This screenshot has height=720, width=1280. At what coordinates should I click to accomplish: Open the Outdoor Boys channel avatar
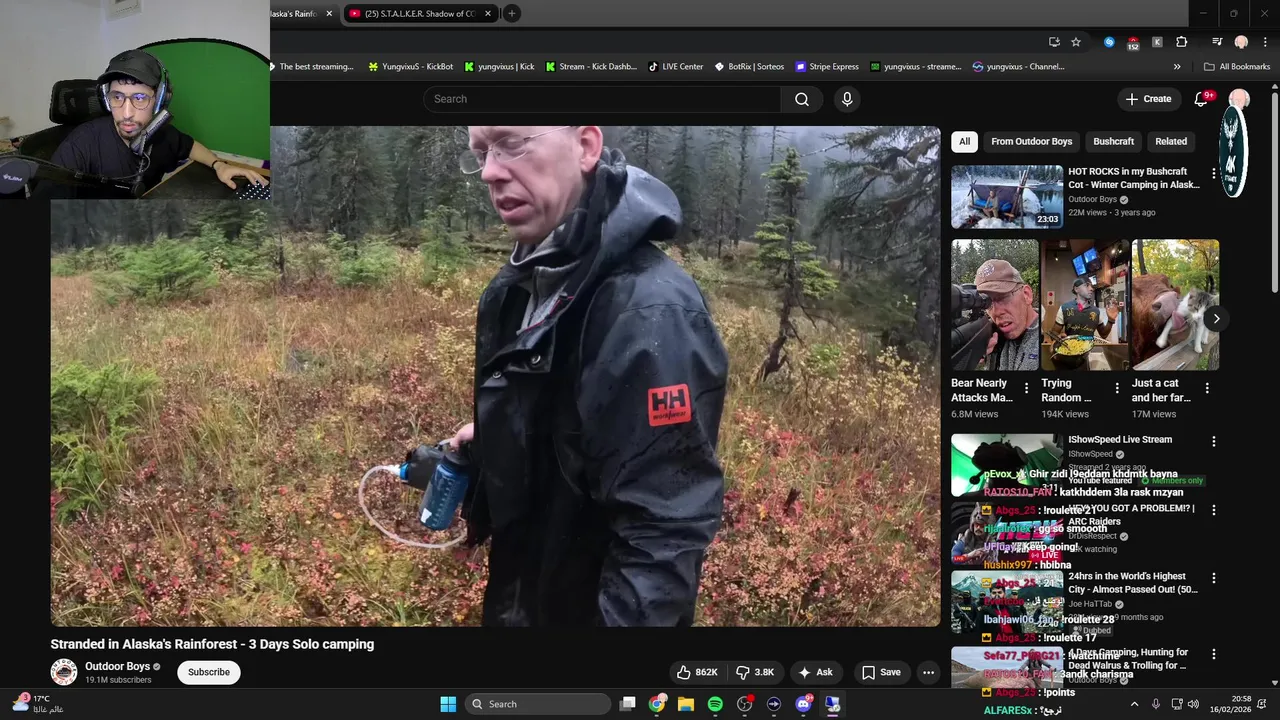64,672
